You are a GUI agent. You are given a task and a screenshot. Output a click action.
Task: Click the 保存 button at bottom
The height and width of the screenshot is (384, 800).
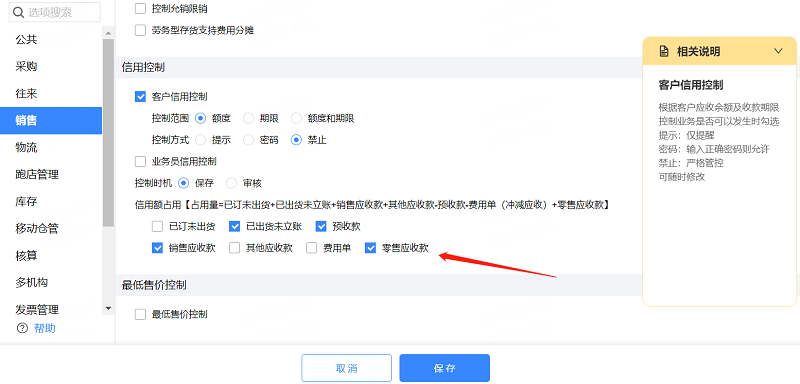click(444, 368)
